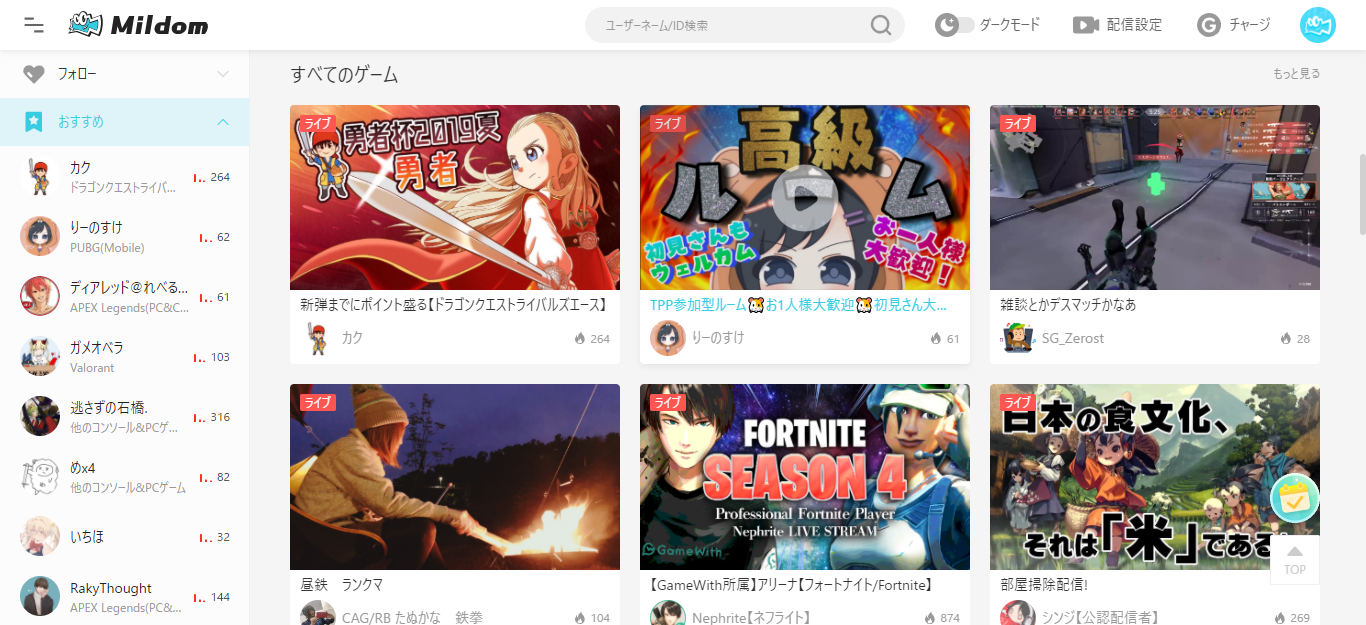Open the user profile avatar
The width and height of the screenshot is (1366, 625).
pyautogui.click(x=1318, y=25)
